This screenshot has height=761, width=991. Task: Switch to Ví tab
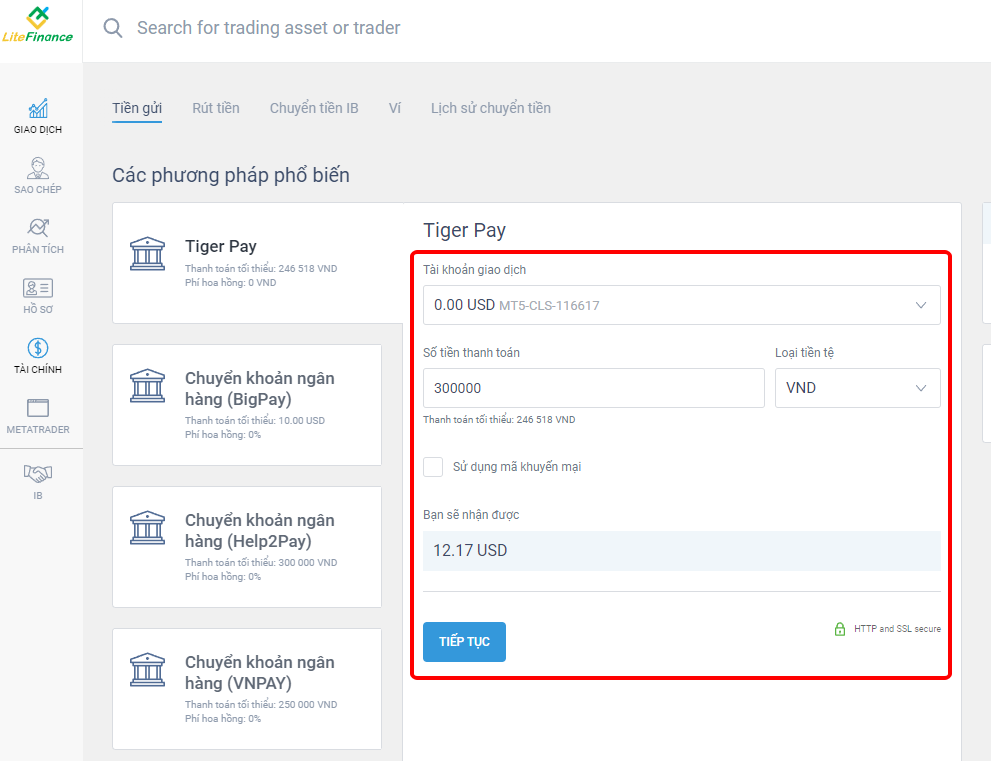(x=394, y=108)
